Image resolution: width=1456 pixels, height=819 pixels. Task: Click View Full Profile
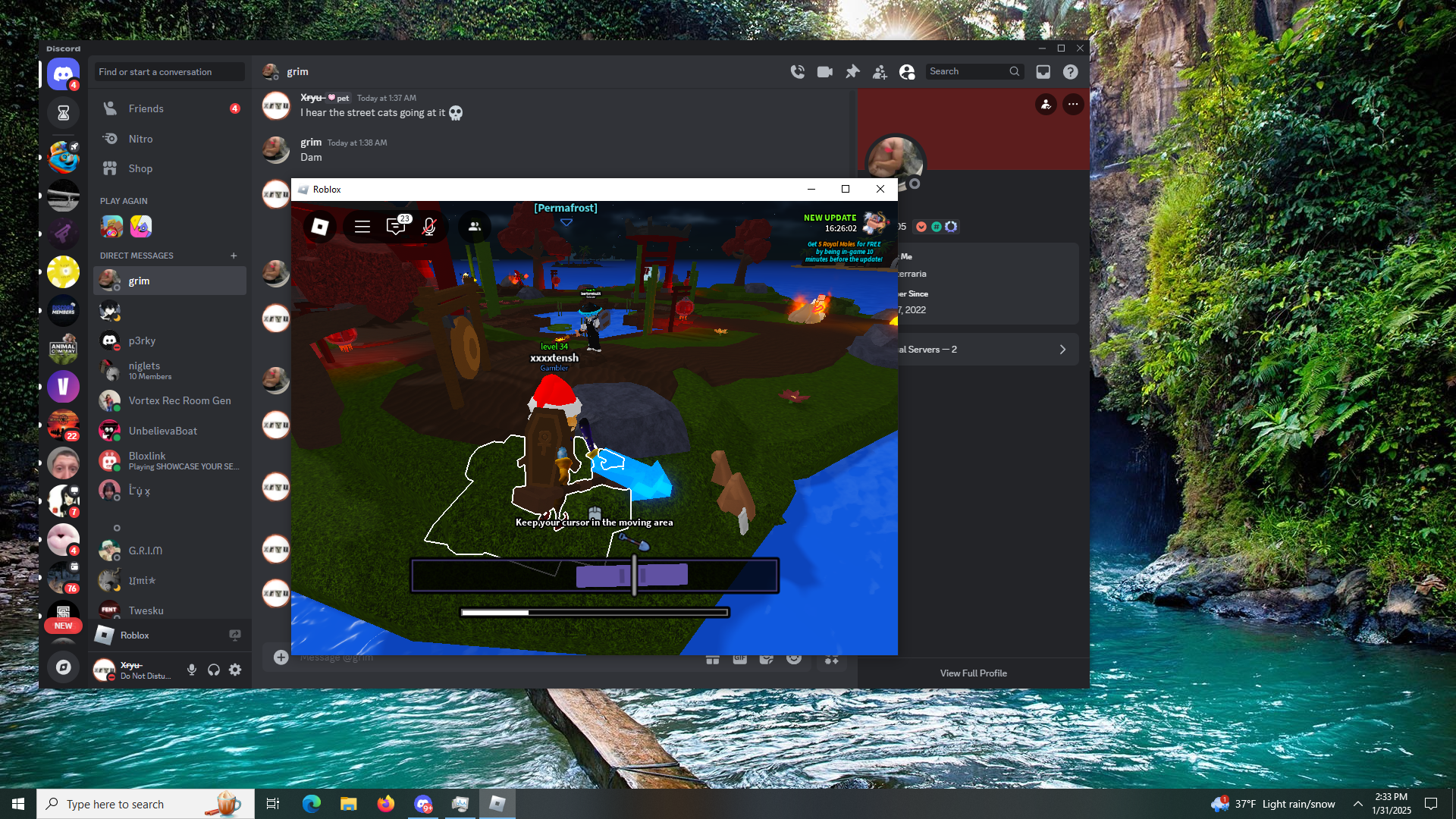coord(973,673)
